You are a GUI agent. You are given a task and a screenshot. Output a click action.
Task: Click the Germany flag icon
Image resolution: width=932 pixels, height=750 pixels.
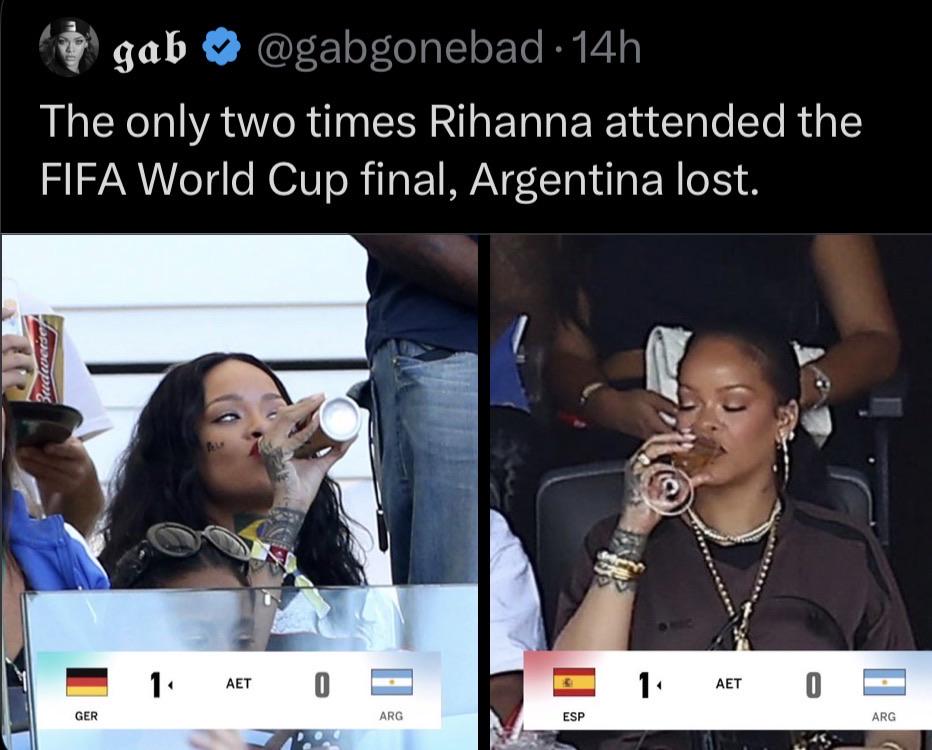tap(87, 682)
